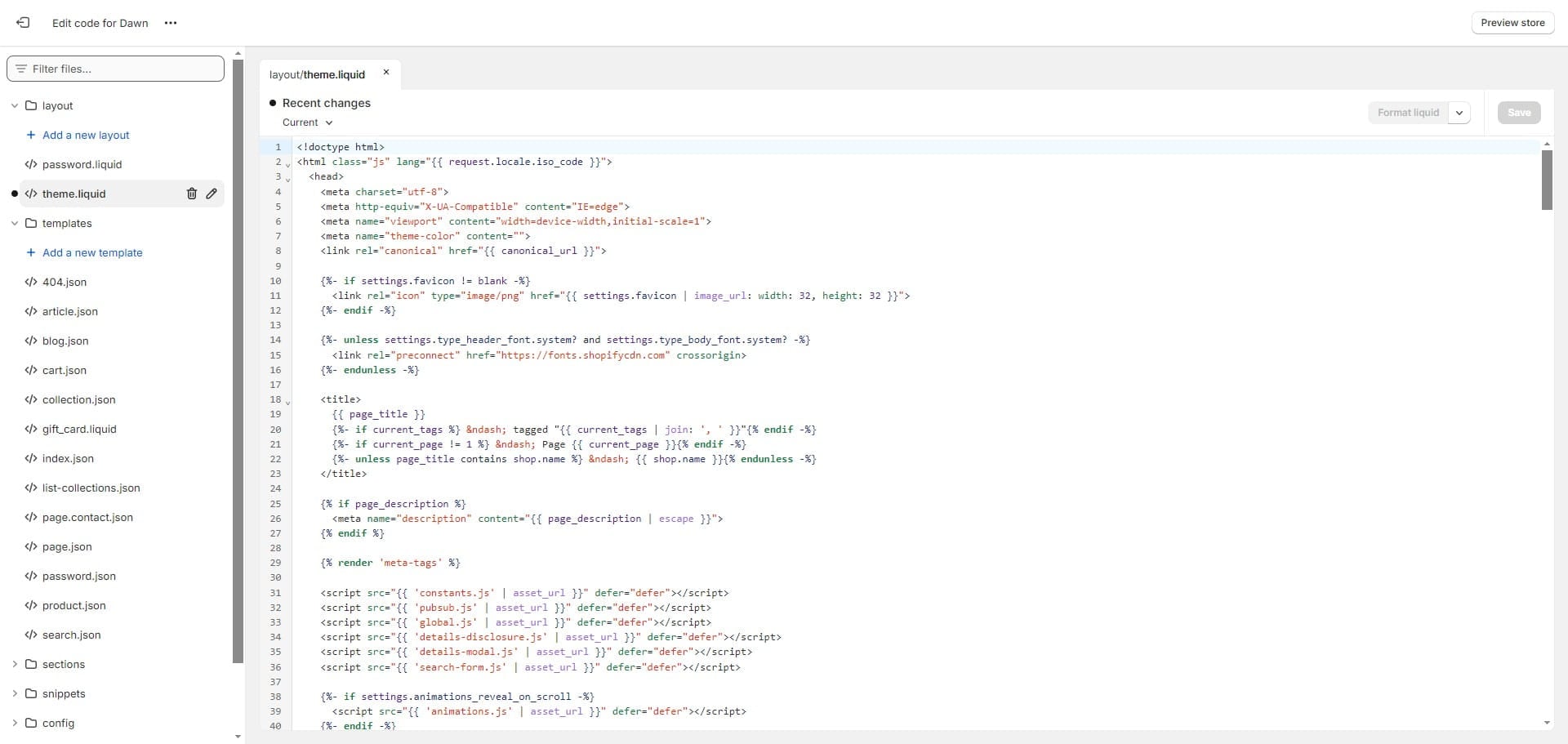Click the exit editor icon

tap(23, 23)
